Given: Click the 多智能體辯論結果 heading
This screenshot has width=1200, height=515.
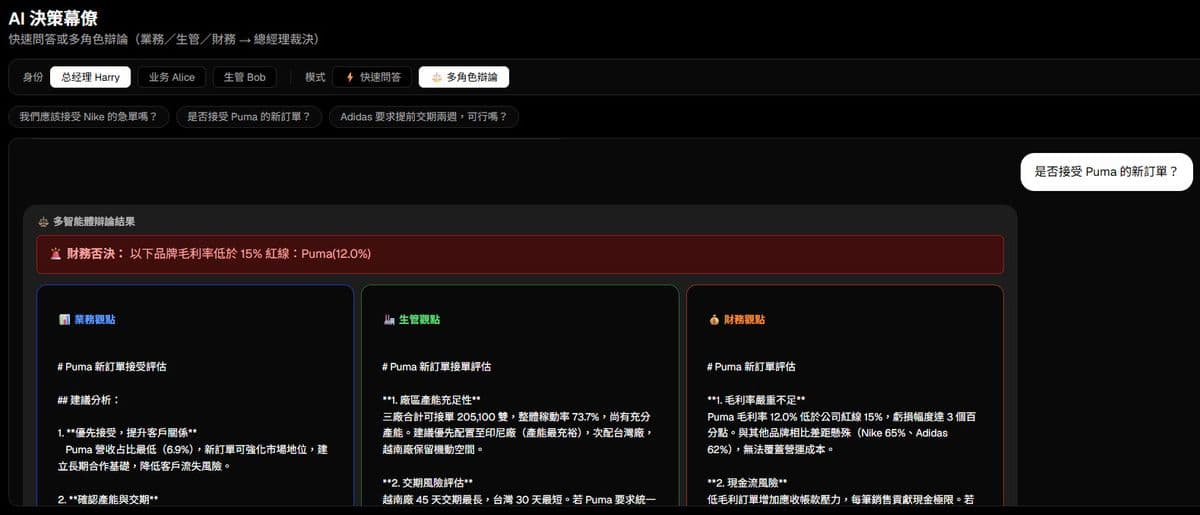Looking at the screenshot, I should pos(94,221).
